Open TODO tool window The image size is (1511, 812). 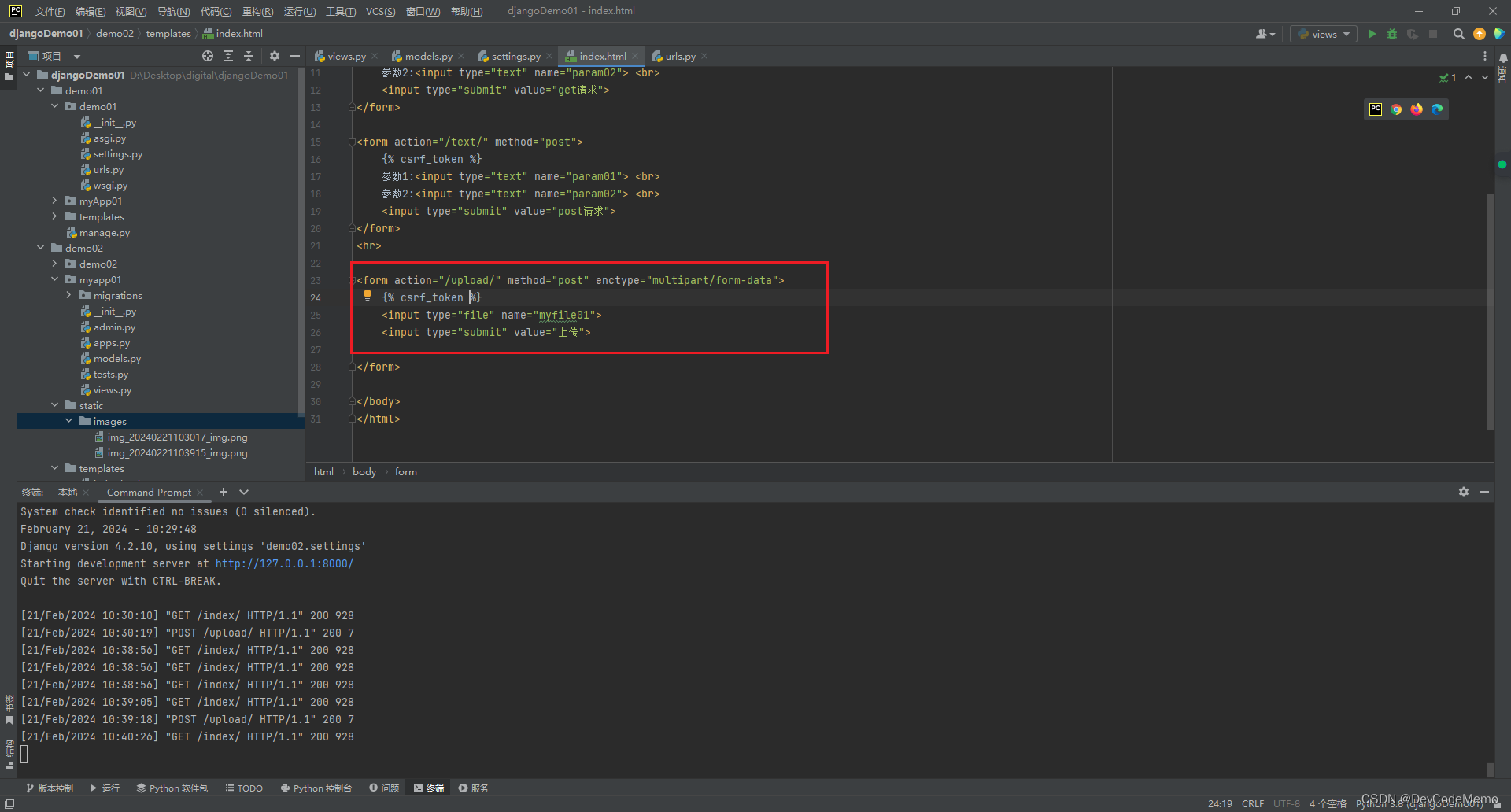click(x=244, y=788)
